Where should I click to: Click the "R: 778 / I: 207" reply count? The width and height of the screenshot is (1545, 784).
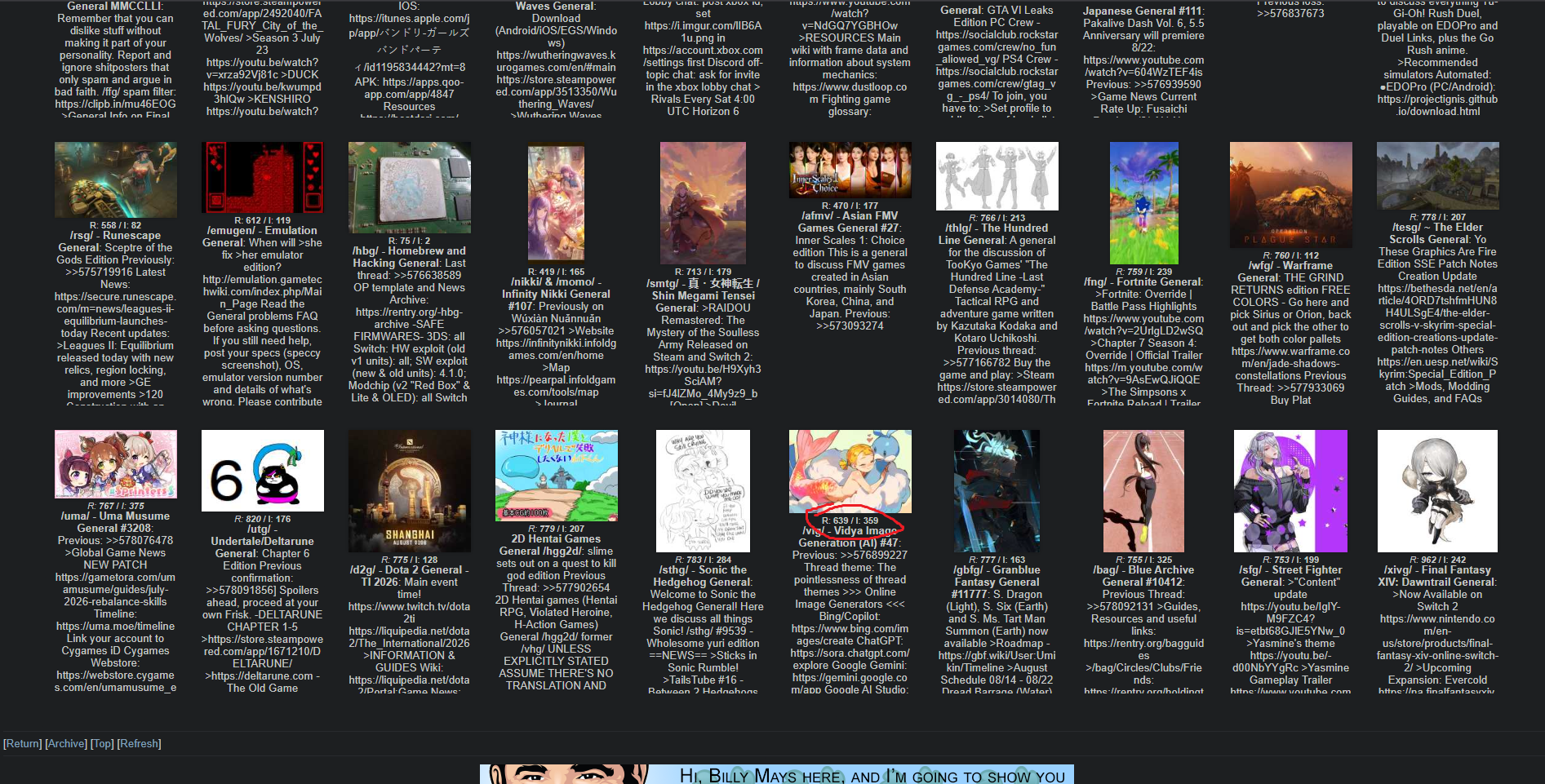tap(1437, 217)
